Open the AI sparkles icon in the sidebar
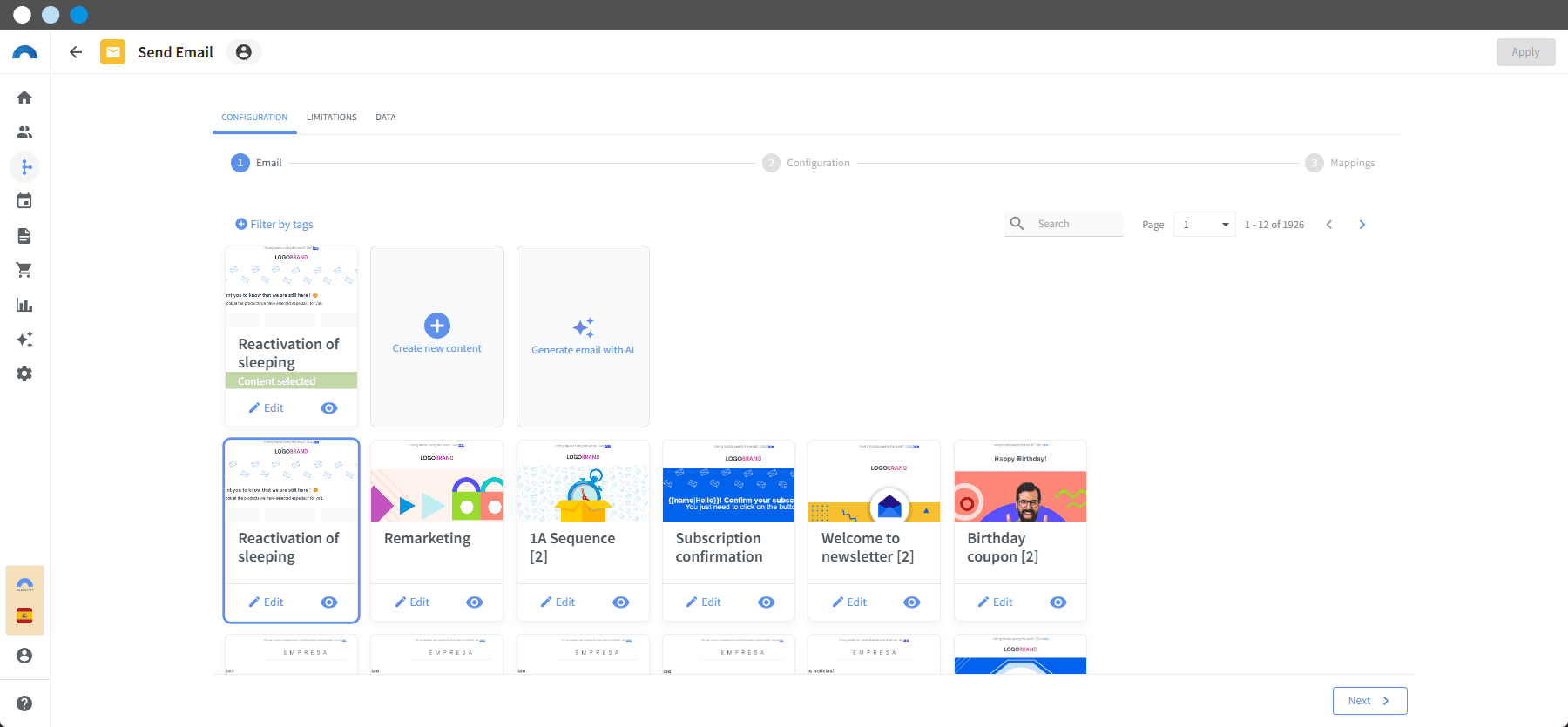The width and height of the screenshot is (1568, 727). point(24,340)
